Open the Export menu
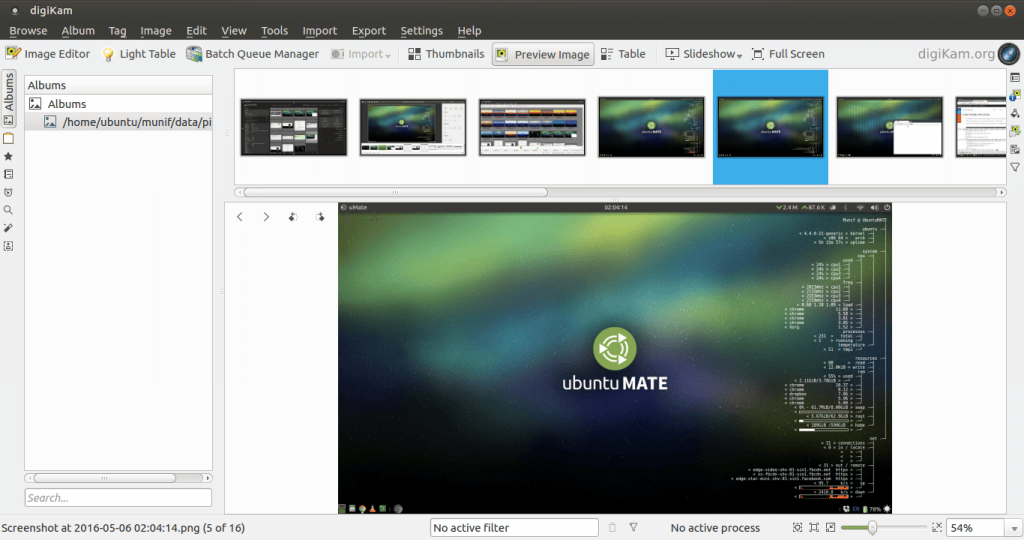Image resolution: width=1024 pixels, height=540 pixels. 369,31
